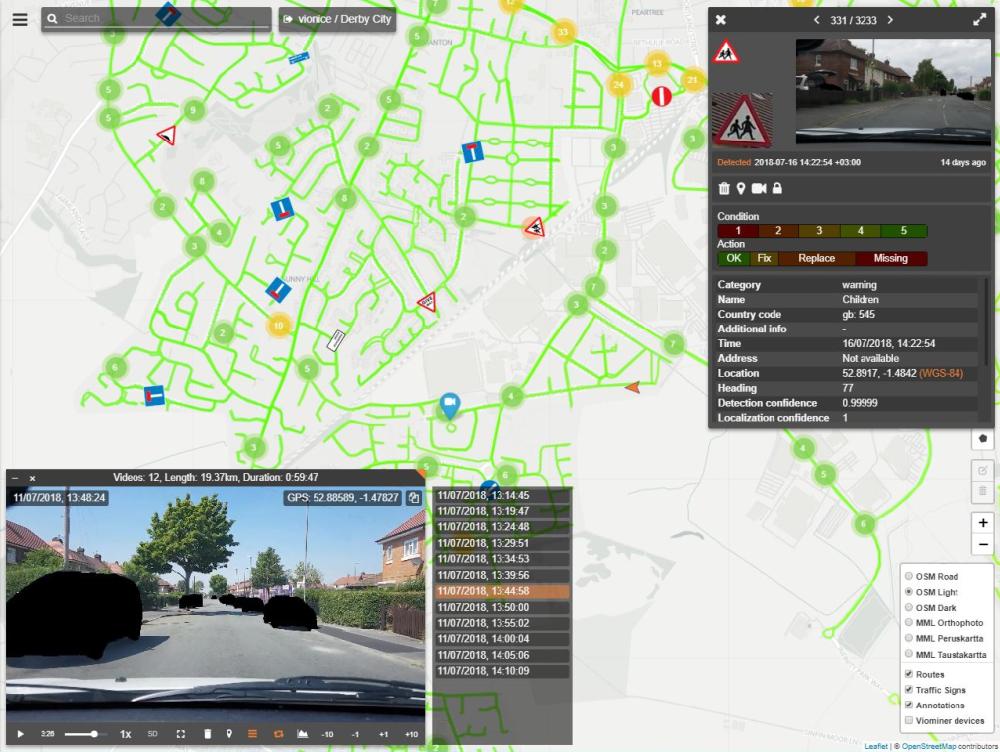Uncheck the Traffic Signs layer

909,690
